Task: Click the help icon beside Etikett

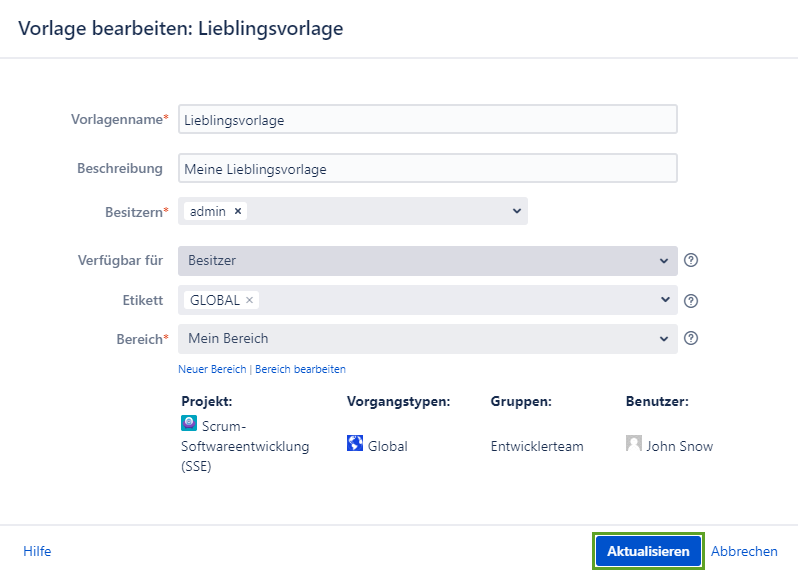Action: [690, 300]
